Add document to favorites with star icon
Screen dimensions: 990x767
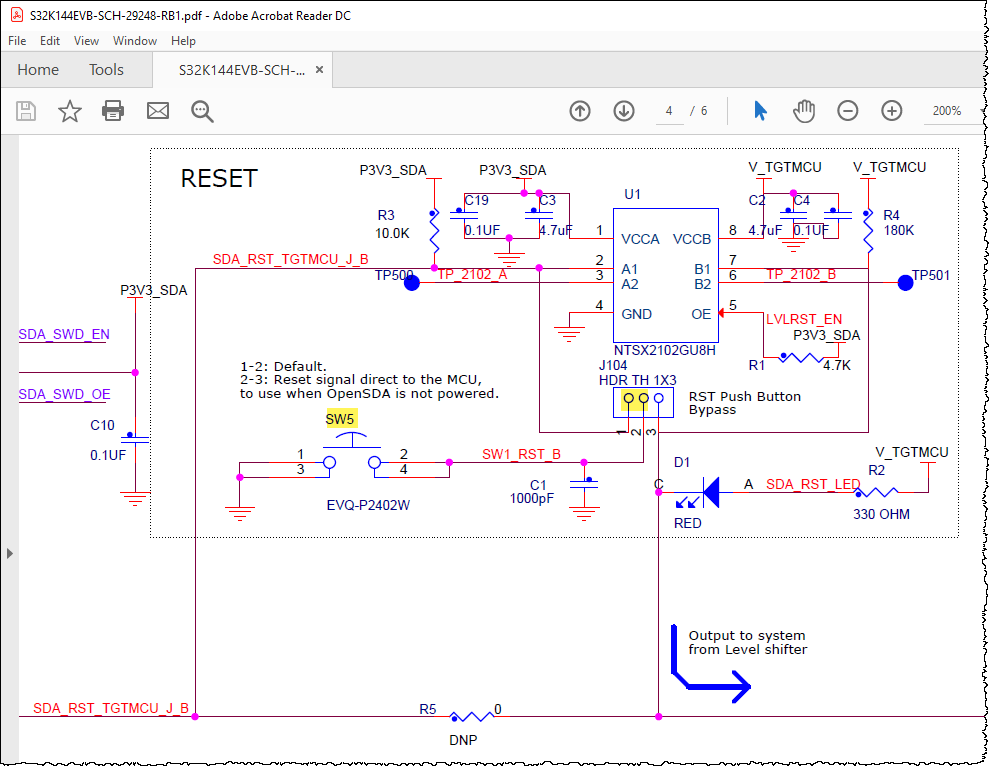(70, 111)
